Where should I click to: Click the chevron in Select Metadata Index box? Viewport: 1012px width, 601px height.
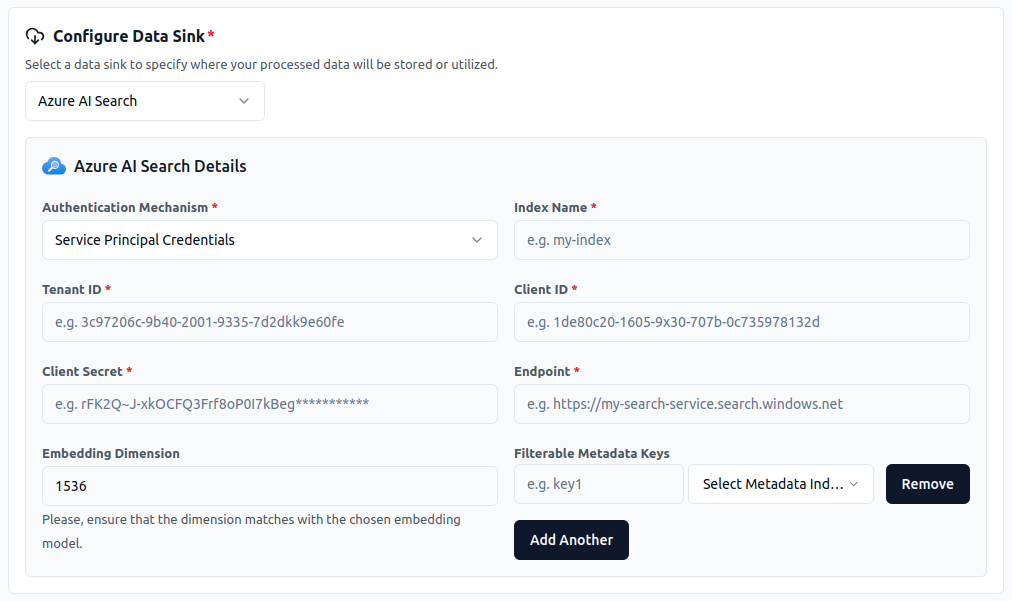pos(854,484)
